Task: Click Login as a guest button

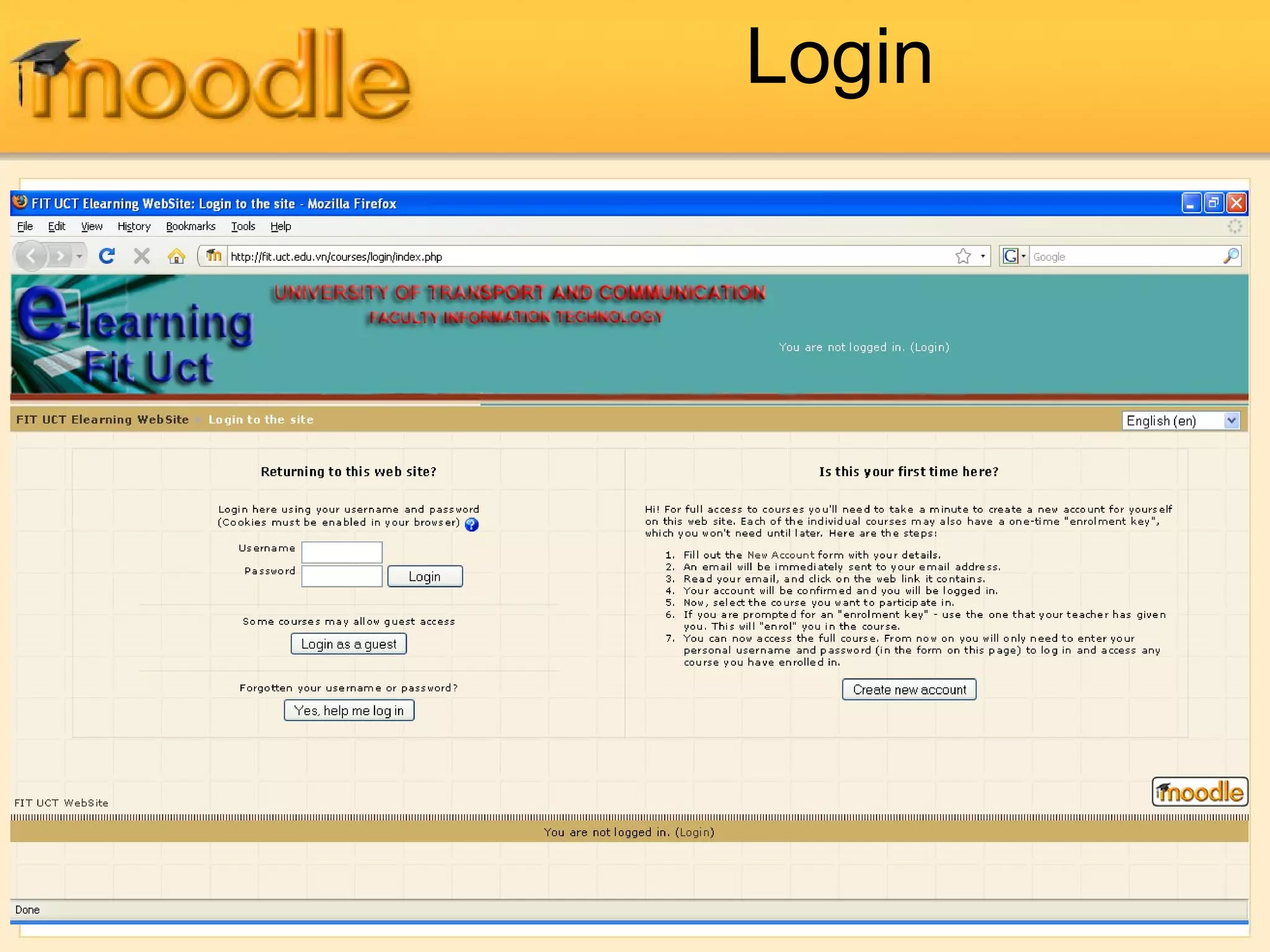Action: pos(349,644)
